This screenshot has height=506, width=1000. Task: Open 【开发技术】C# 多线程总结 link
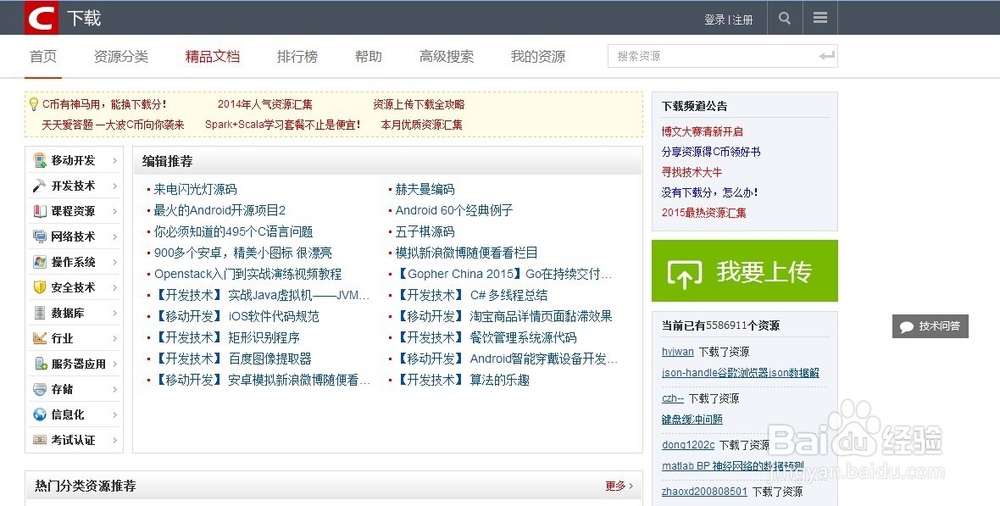472,295
